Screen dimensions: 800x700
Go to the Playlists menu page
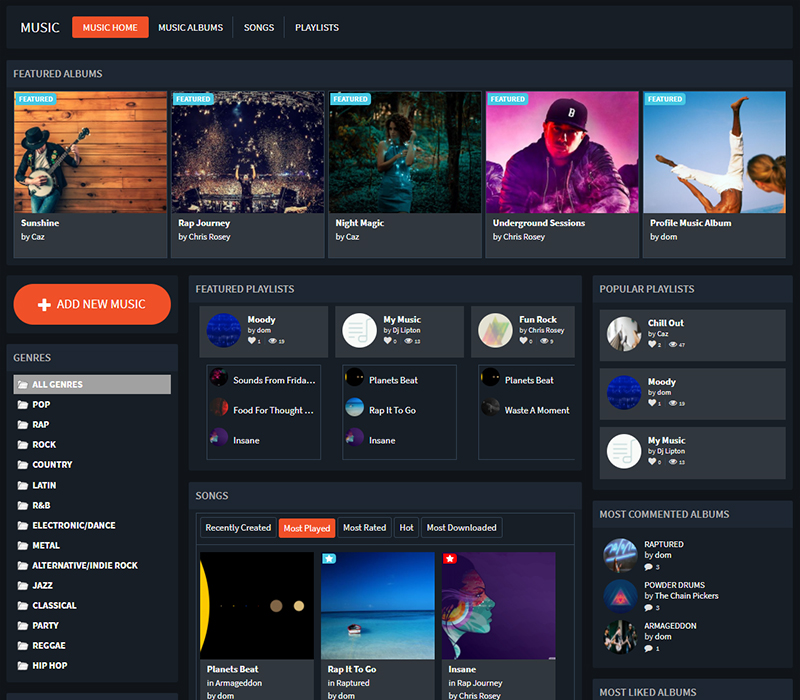(316, 28)
